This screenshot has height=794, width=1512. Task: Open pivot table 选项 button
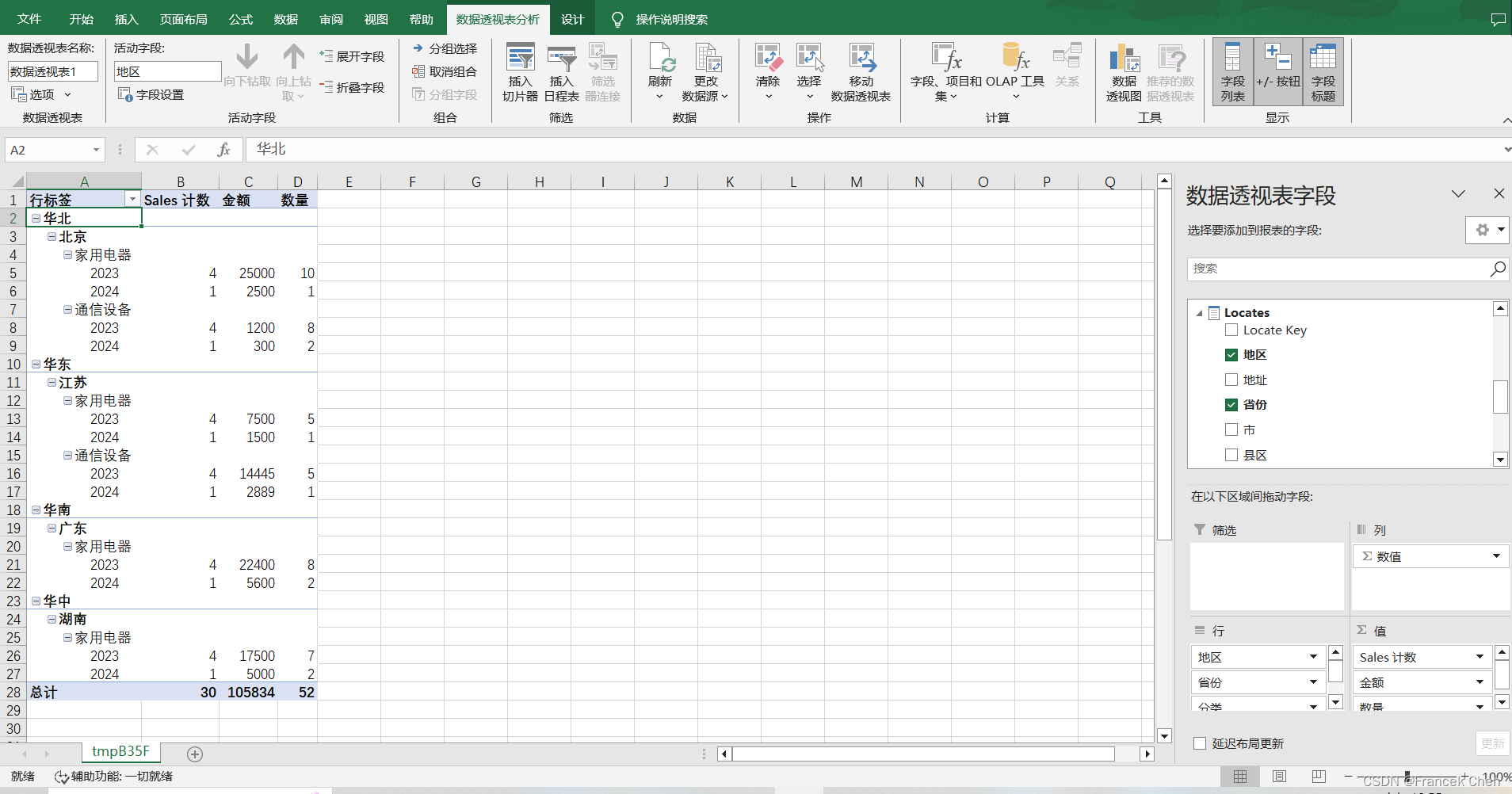(x=42, y=94)
